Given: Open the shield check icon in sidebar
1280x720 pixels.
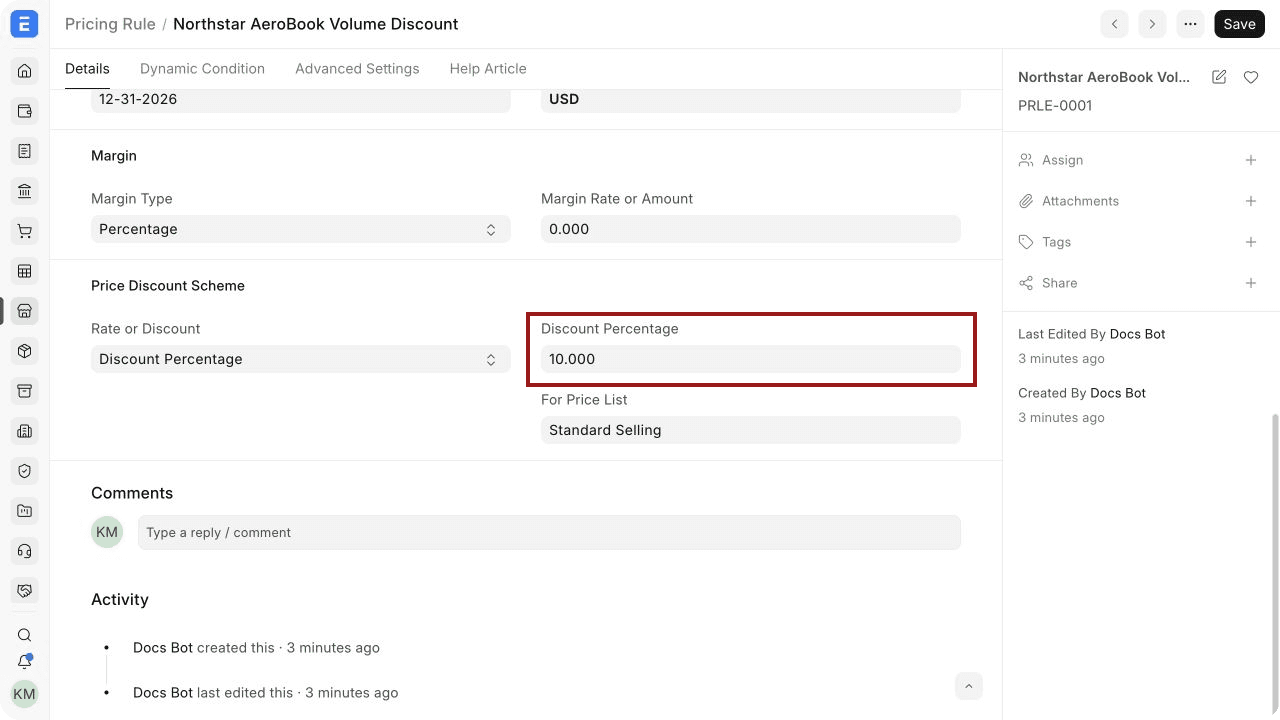Looking at the screenshot, I should point(25,471).
